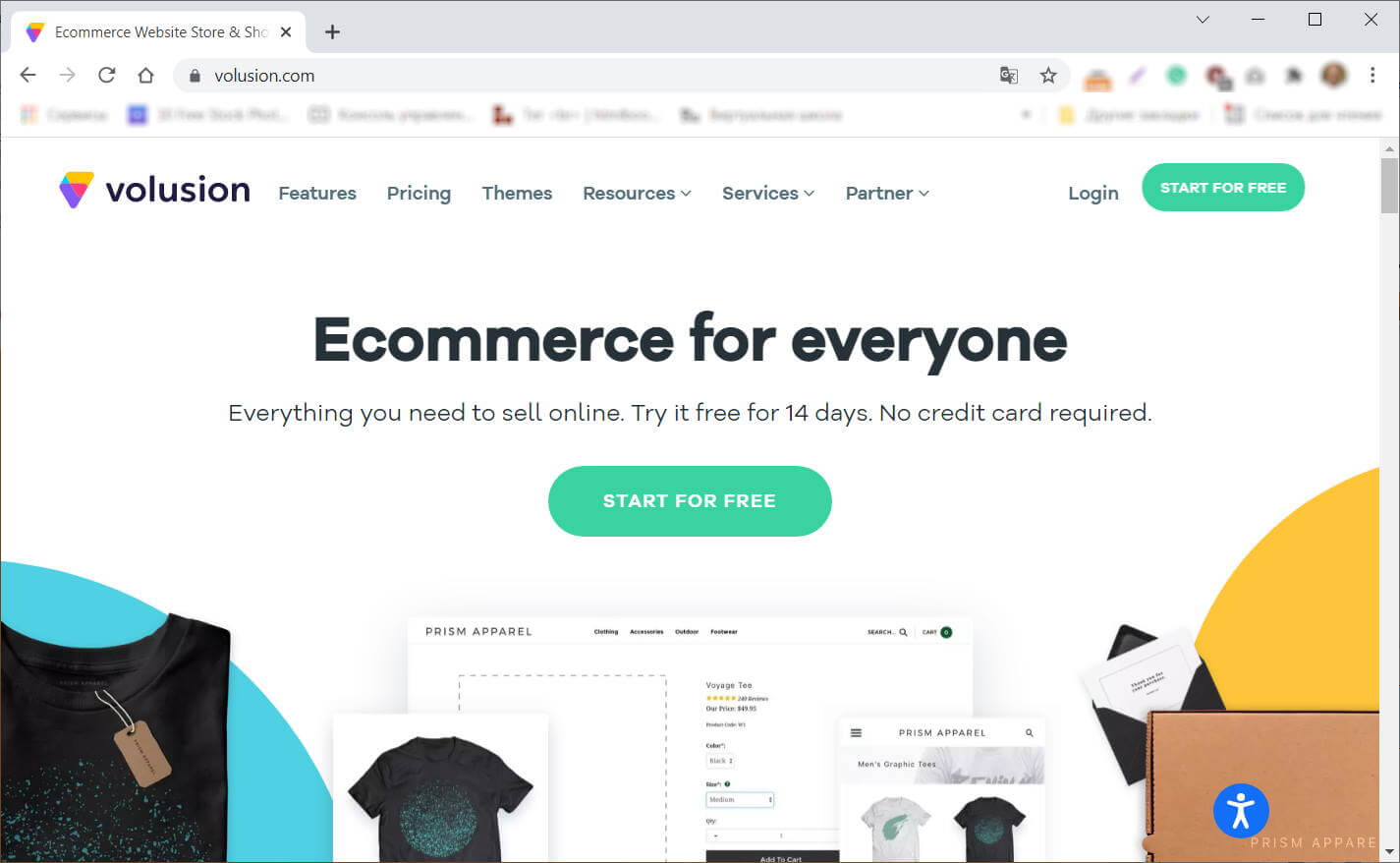Open the Pricing page
1400x863 pixels.
tap(419, 194)
